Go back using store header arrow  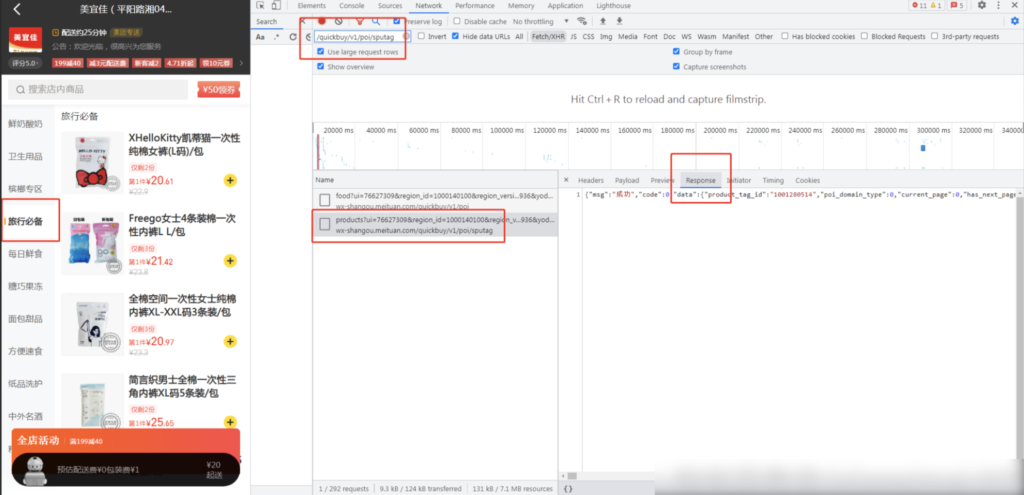pyautogui.click(x=17, y=10)
